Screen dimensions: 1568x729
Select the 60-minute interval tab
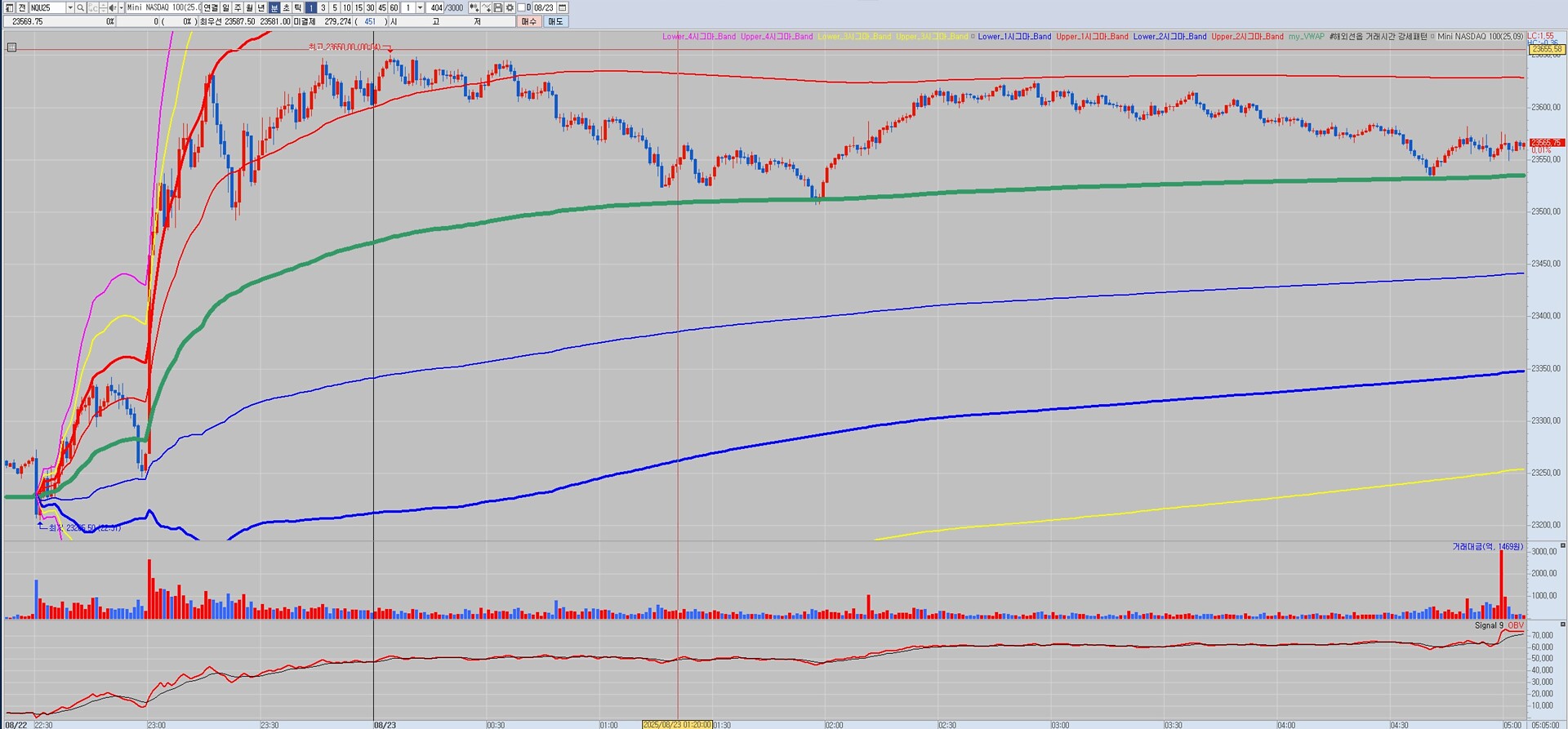(394, 7)
